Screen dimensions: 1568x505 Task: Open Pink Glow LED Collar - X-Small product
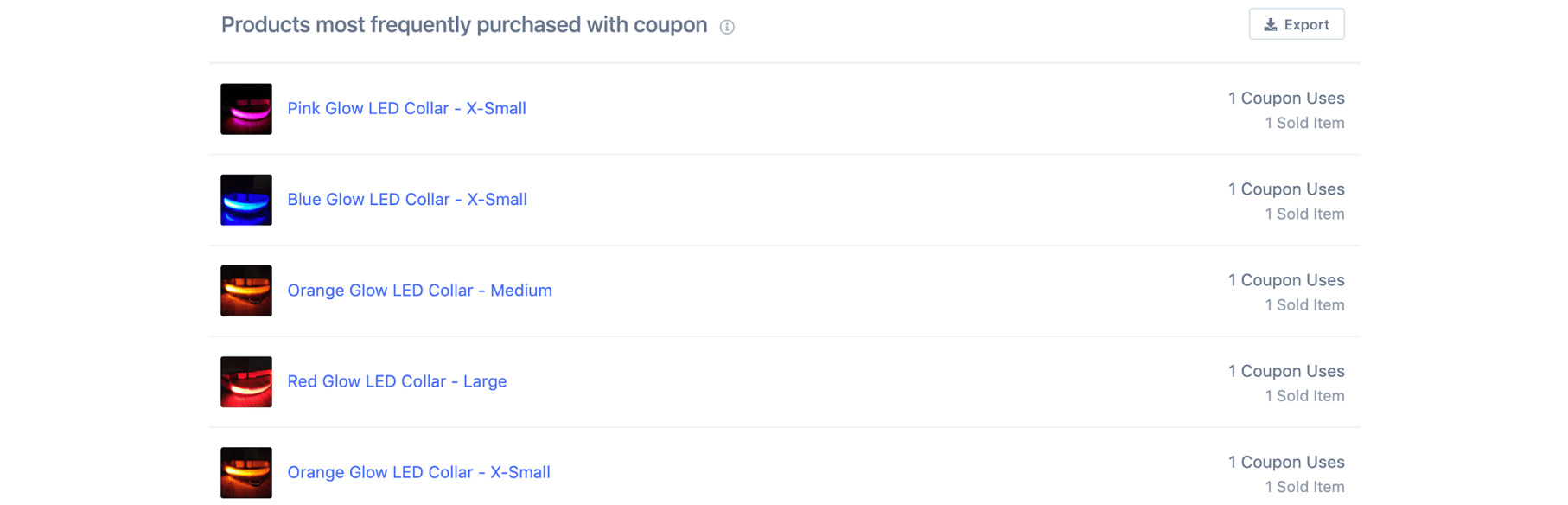(406, 108)
